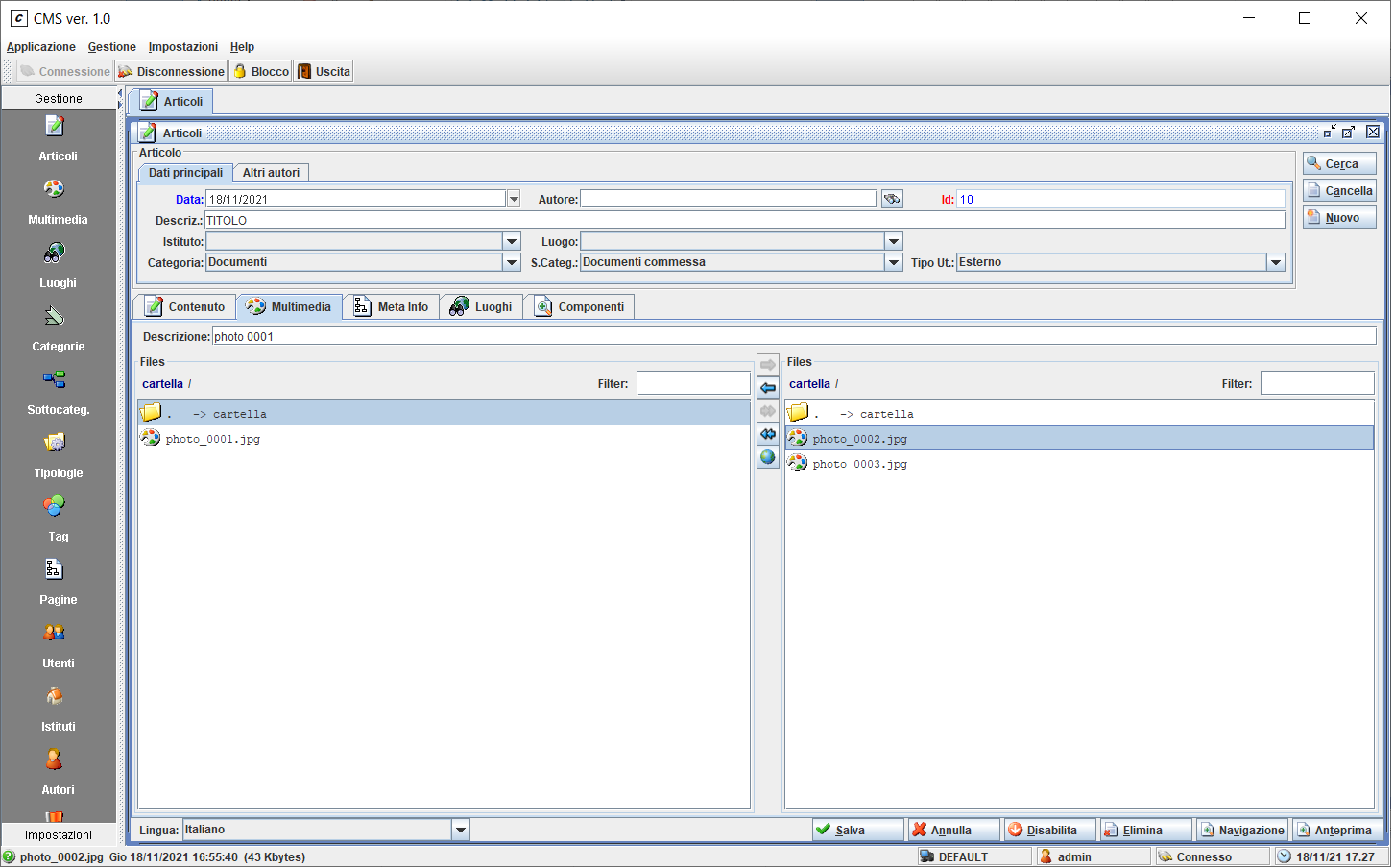
Task: Select photo_0001.jpg in the left file list
Action: click(444, 439)
